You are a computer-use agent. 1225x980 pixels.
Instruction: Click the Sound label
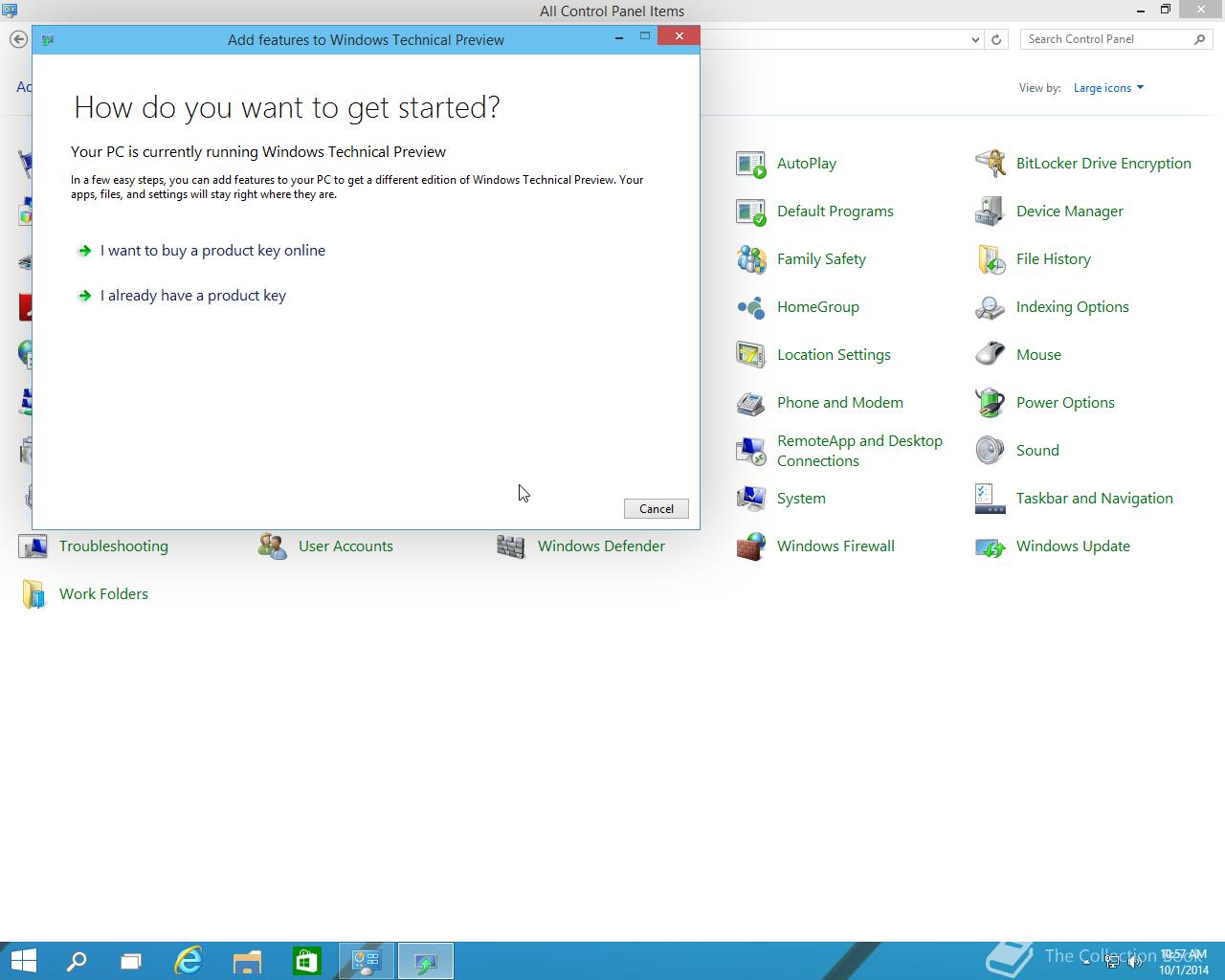[1037, 451]
